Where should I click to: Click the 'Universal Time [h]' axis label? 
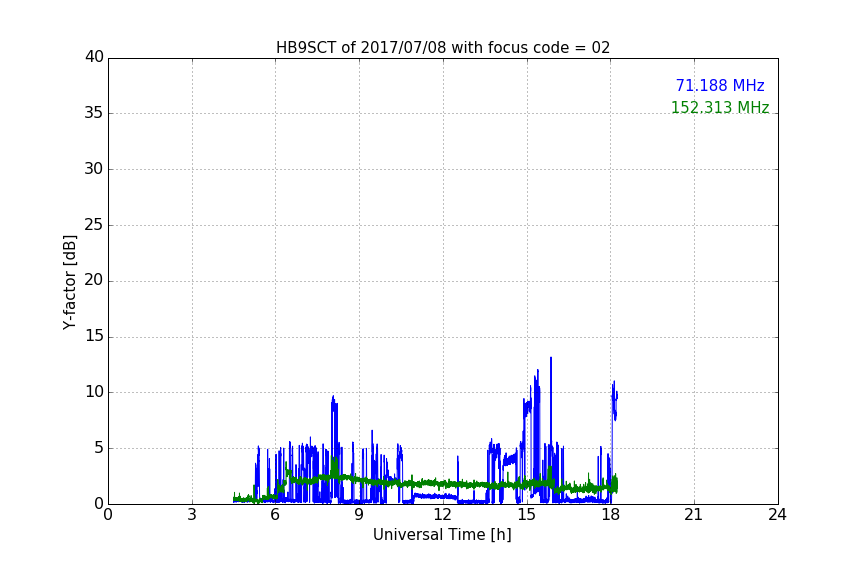[442, 535]
